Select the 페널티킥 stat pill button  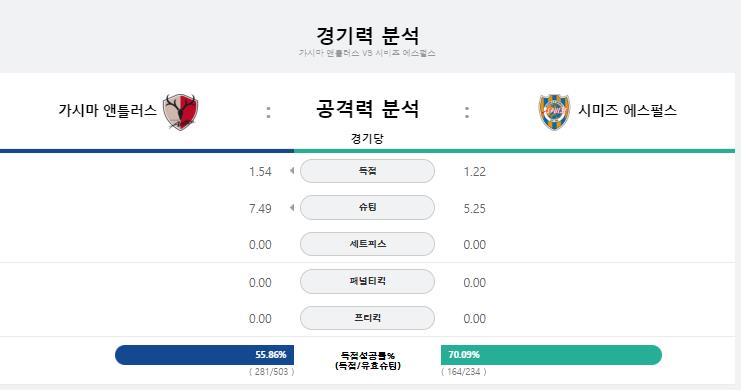click(x=367, y=281)
